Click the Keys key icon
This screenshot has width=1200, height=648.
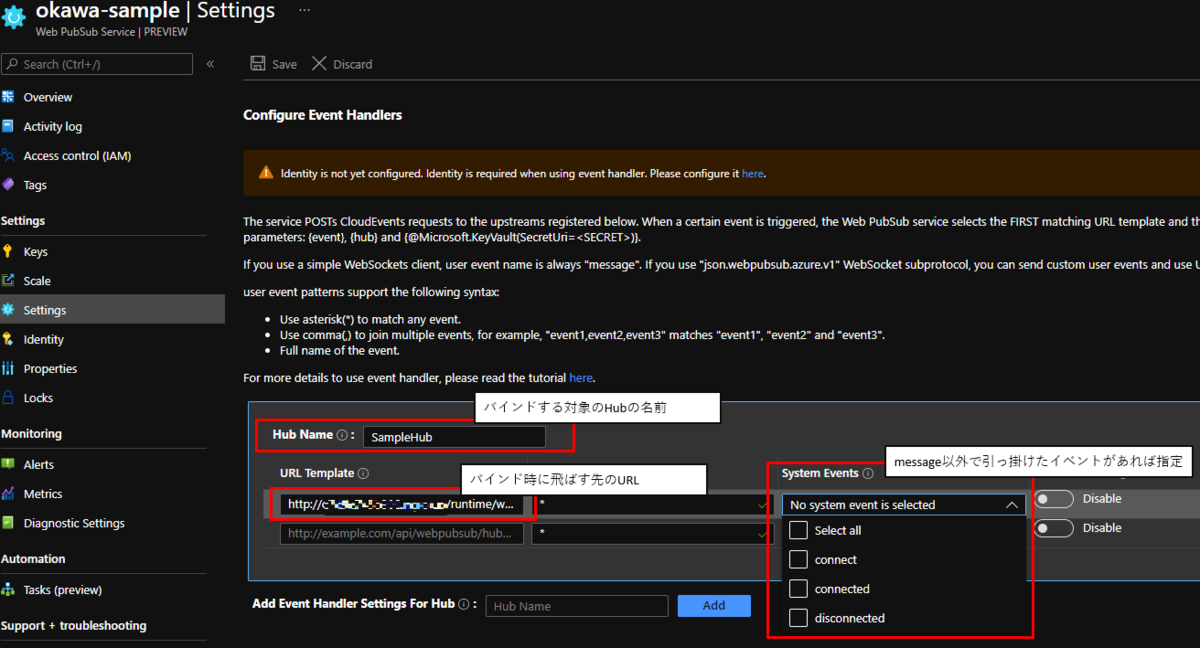pos(9,251)
